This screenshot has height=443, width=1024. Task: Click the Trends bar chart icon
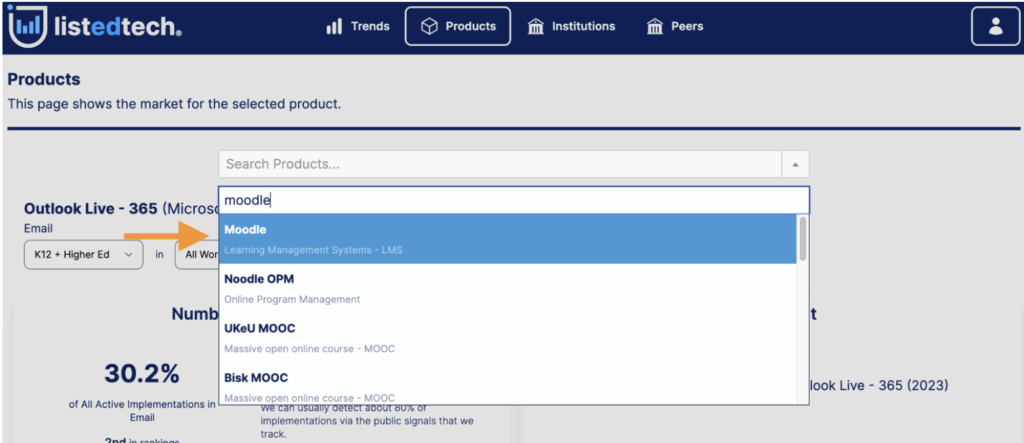(334, 27)
